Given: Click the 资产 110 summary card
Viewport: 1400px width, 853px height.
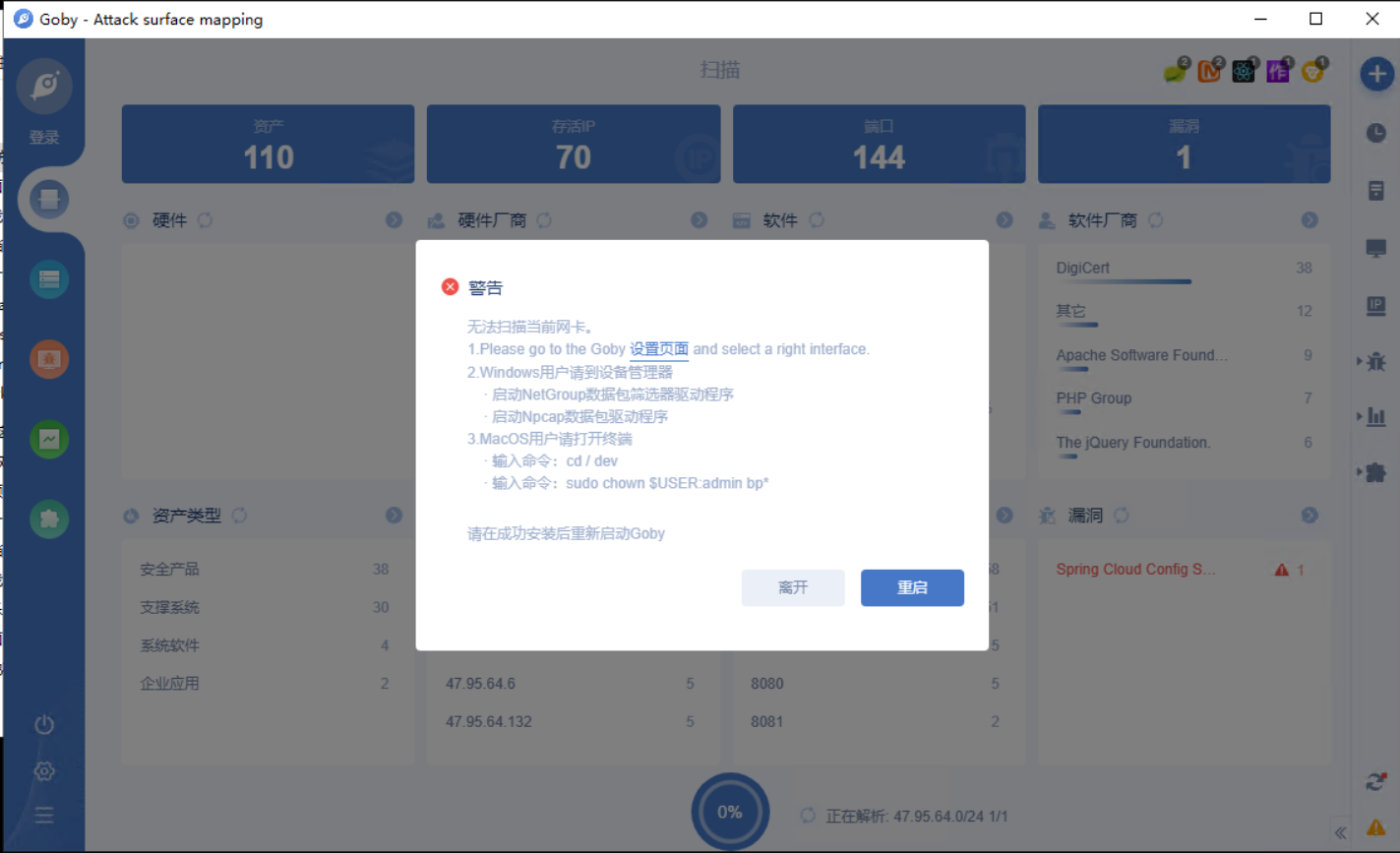Looking at the screenshot, I should point(268,144).
